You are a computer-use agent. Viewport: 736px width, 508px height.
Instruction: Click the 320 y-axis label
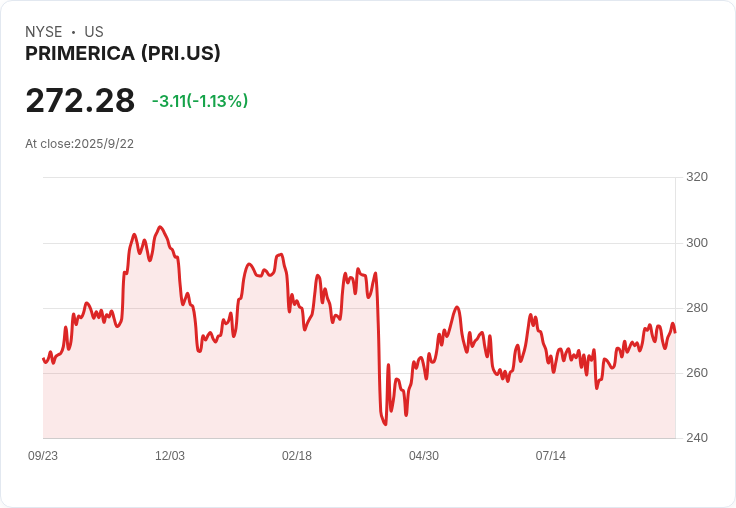[696, 177]
